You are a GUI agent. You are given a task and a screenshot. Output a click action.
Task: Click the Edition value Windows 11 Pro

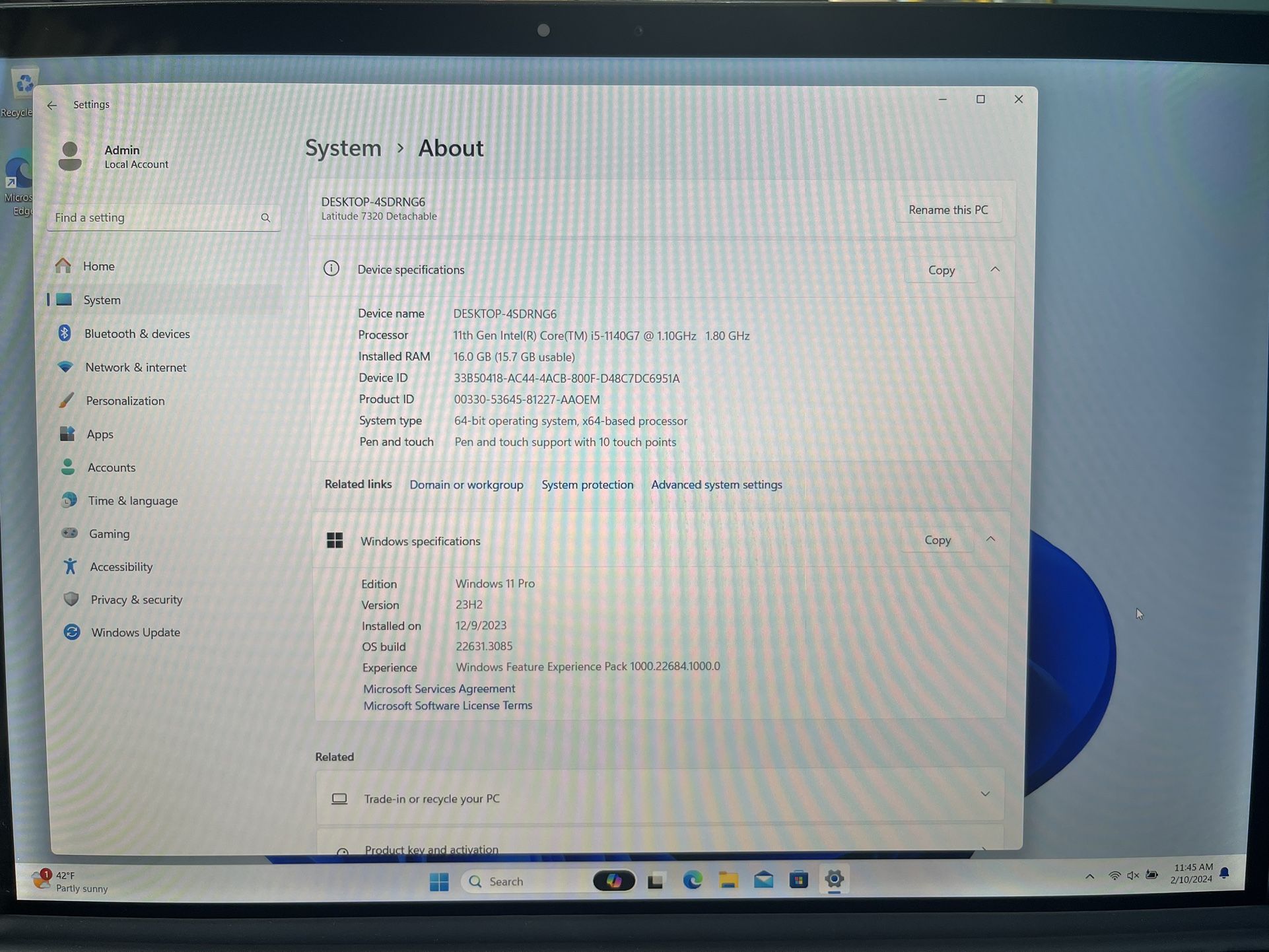click(x=495, y=584)
